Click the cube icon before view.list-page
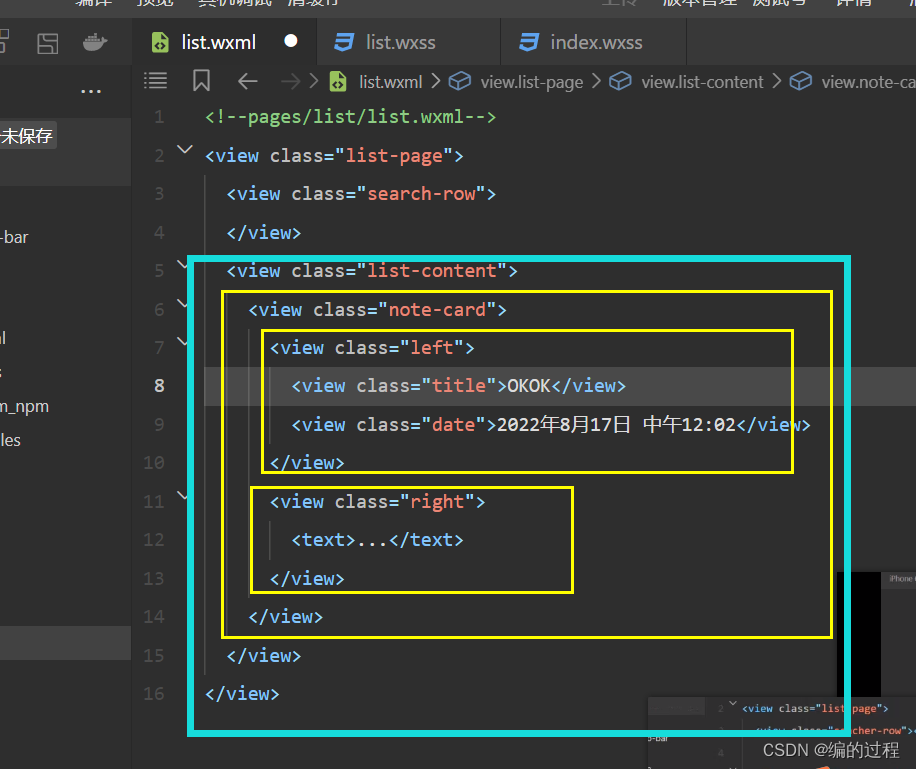Viewport: 916px width, 769px height. 460,81
